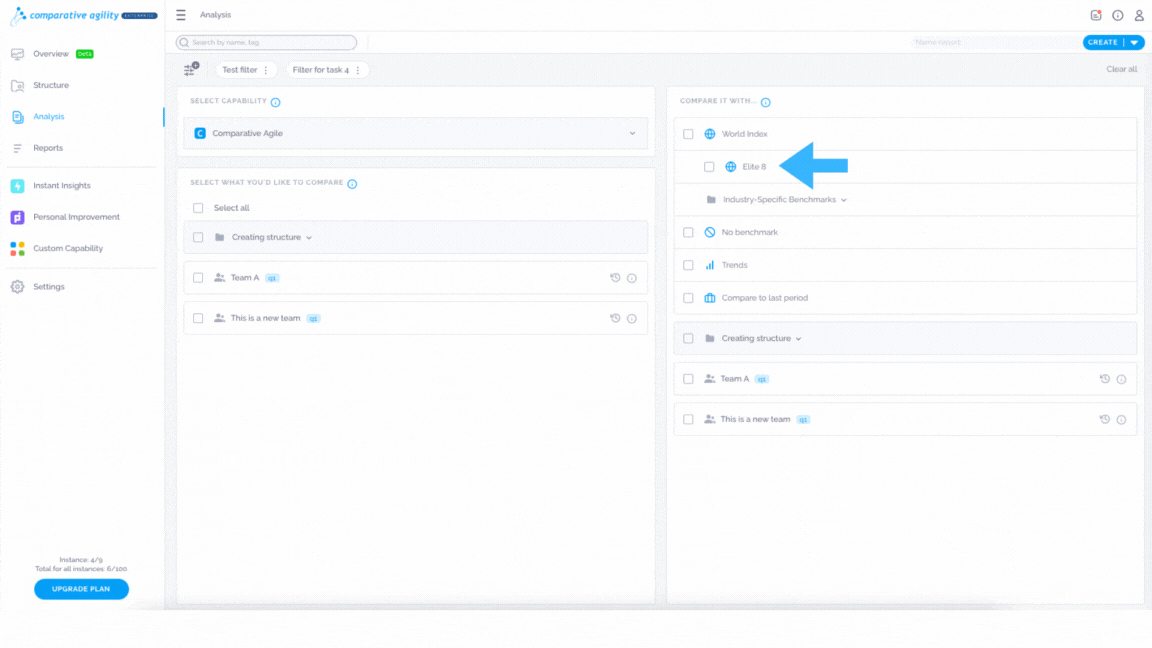
Task: Click the help info icon in top bar
Action: 1117,15
